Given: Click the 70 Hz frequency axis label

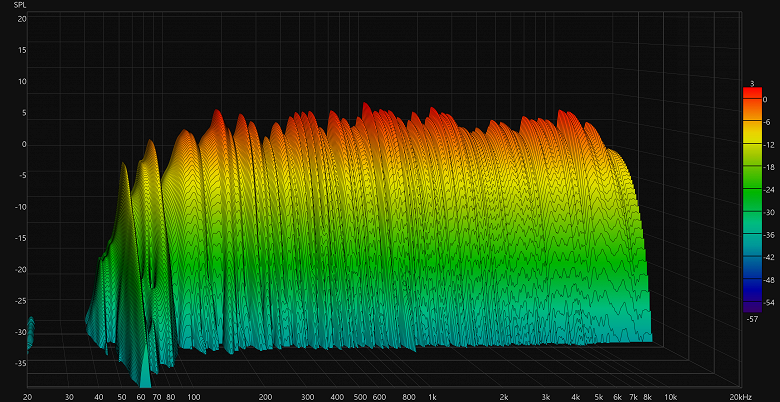Looking at the screenshot, I should [x=157, y=397].
